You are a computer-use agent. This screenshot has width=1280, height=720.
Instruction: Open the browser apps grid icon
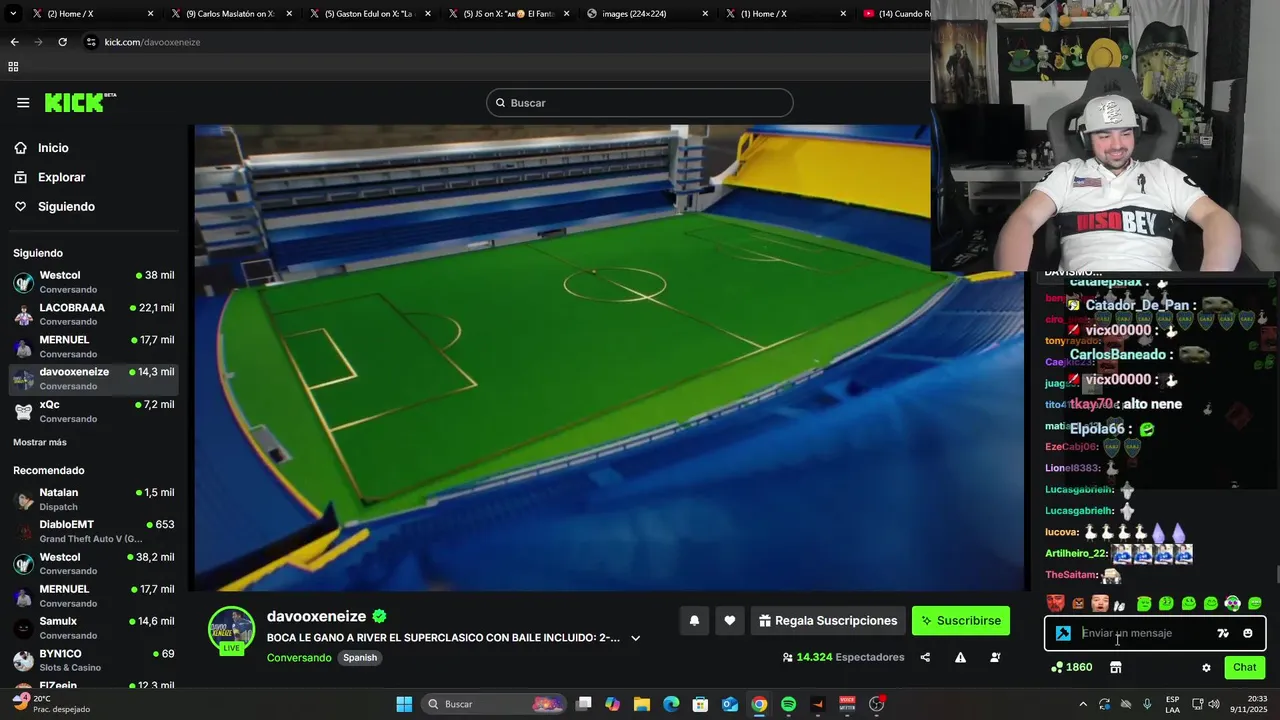[x=13, y=67]
